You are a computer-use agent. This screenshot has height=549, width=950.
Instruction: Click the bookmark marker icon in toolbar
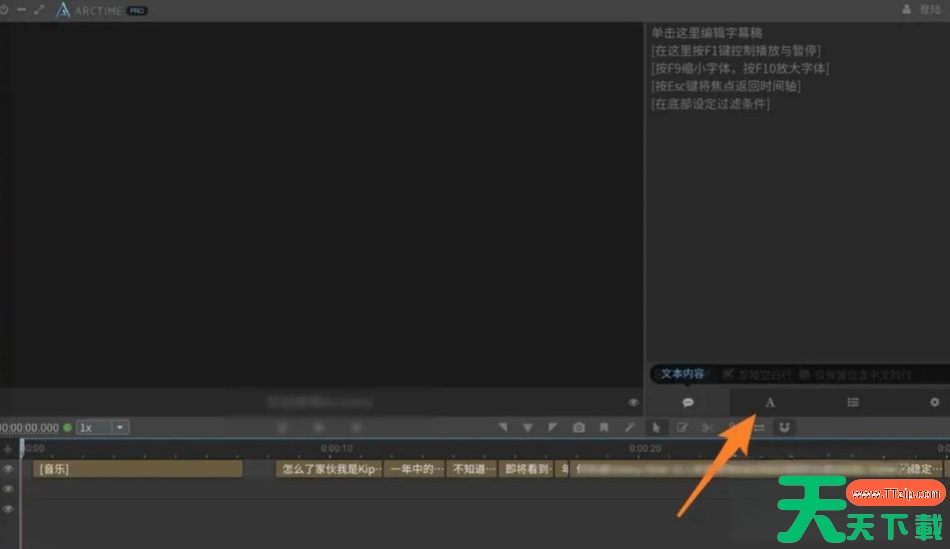click(604, 428)
